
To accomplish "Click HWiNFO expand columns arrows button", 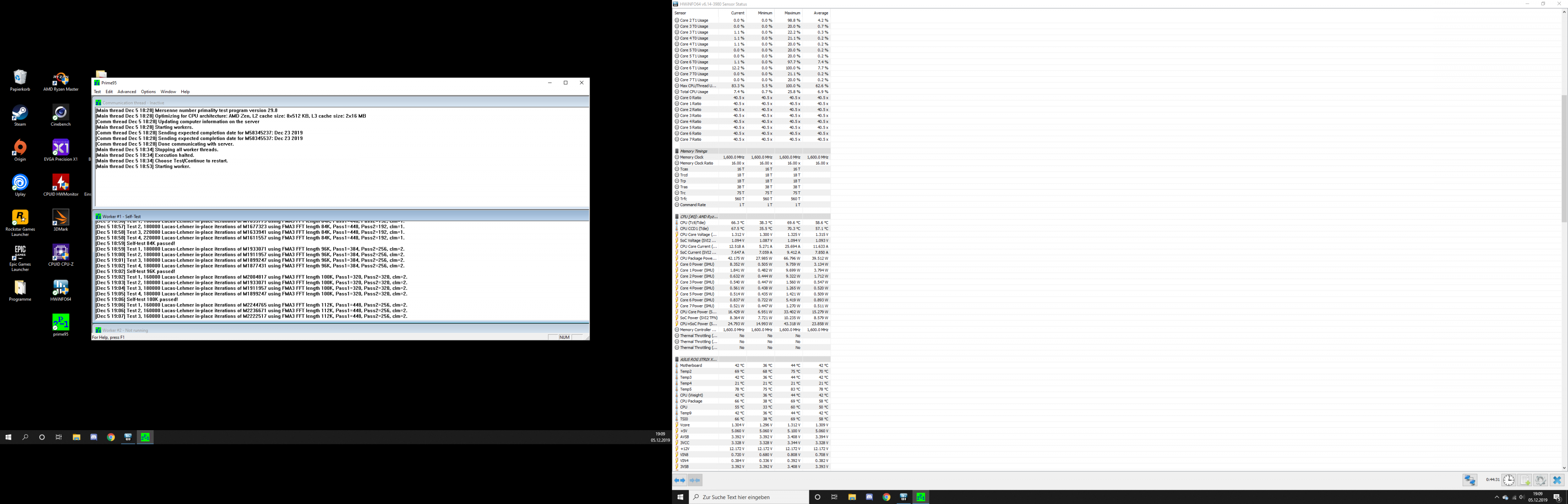I will coord(680,480).
